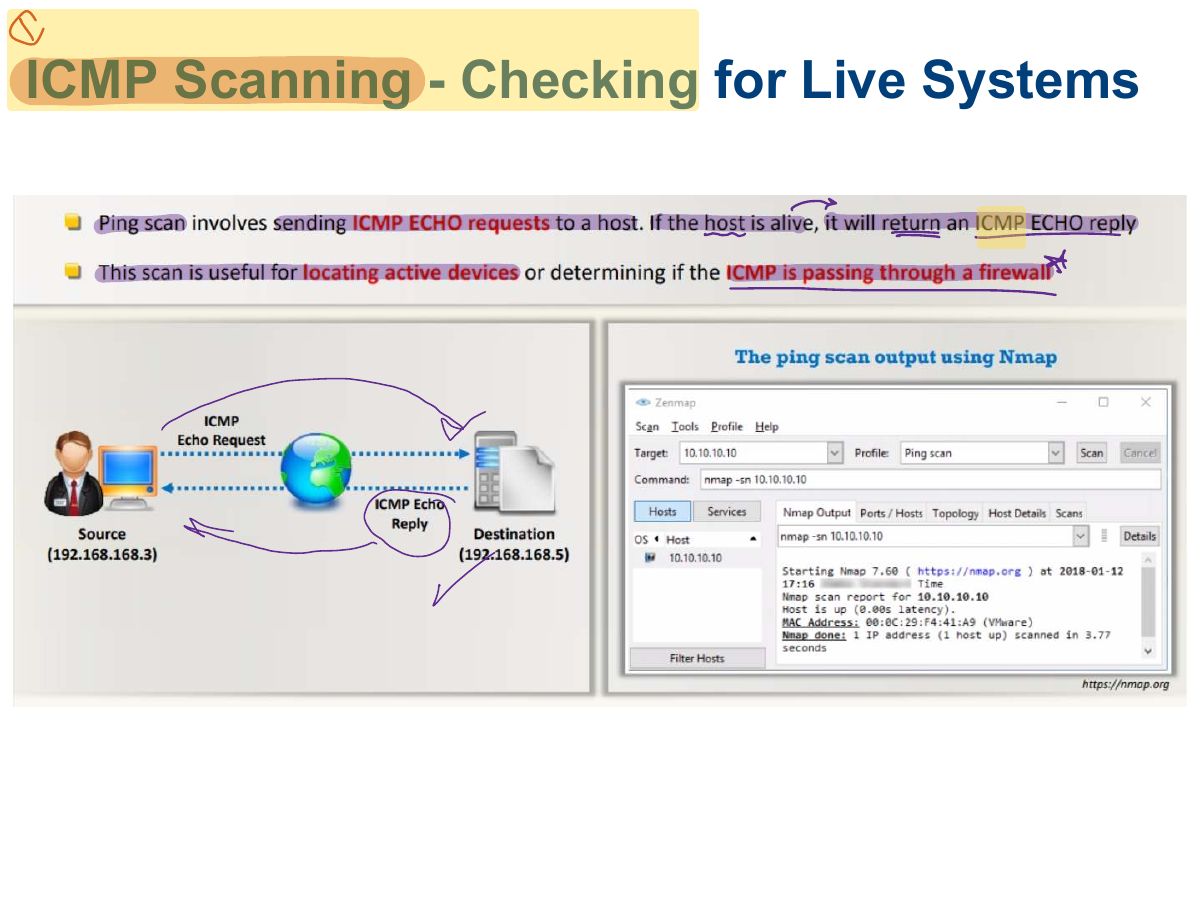
Task: Click the 'ICMP Echo Request' diagram label
Action: 221,430
